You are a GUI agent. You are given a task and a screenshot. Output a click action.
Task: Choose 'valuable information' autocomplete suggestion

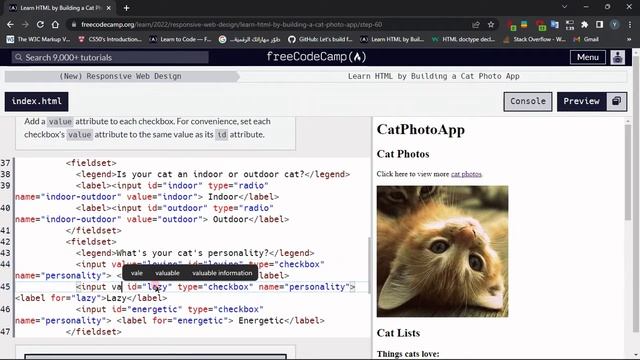222,273
